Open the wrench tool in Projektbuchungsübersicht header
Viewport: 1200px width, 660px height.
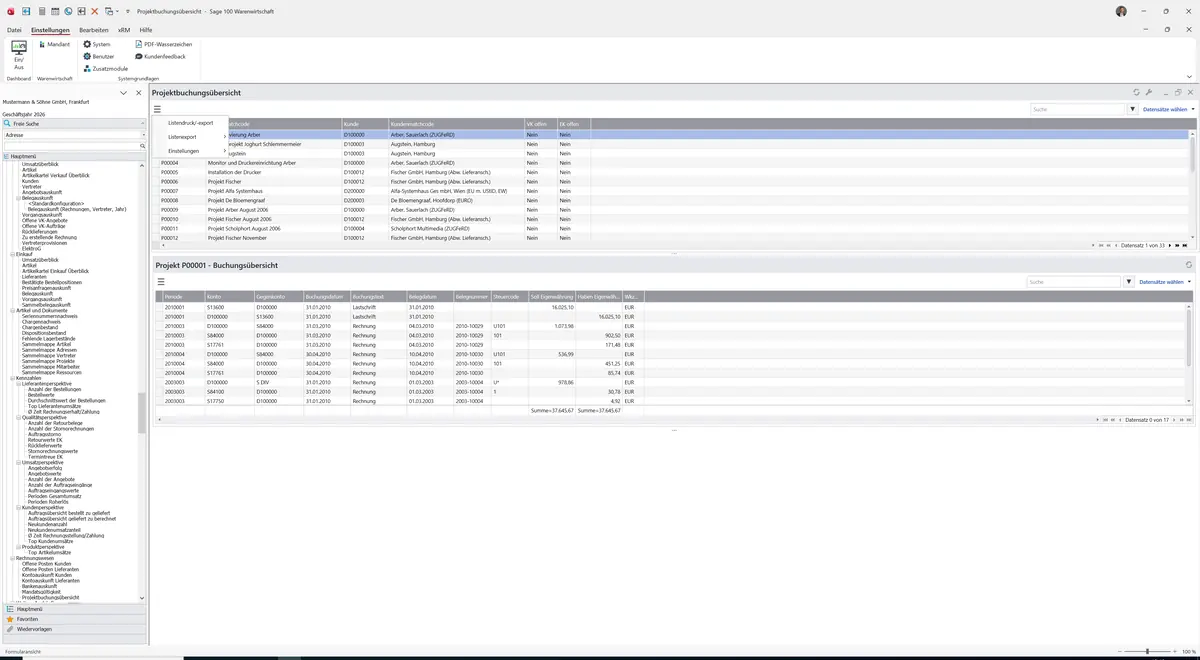point(1149,92)
